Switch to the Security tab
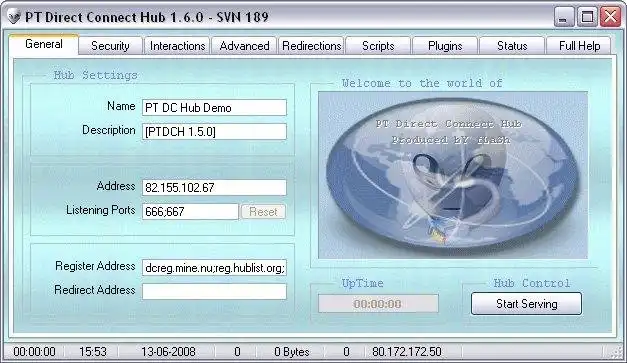Viewport: 627px width, 363px height. coord(110,46)
